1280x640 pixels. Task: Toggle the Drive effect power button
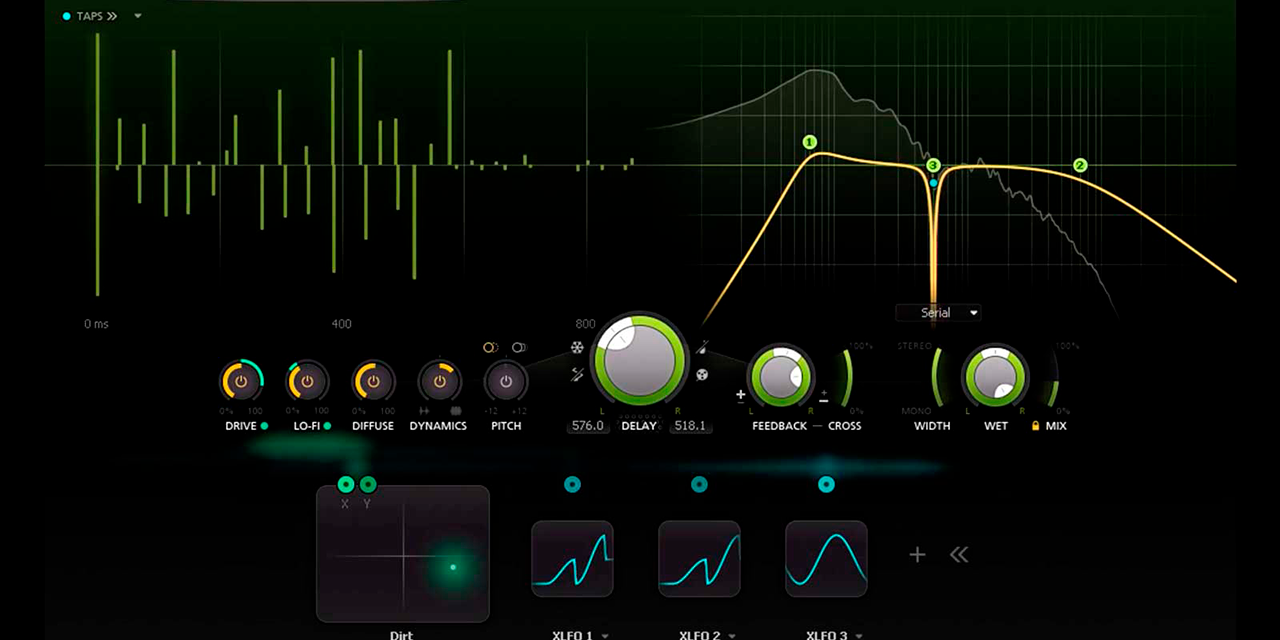241,381
